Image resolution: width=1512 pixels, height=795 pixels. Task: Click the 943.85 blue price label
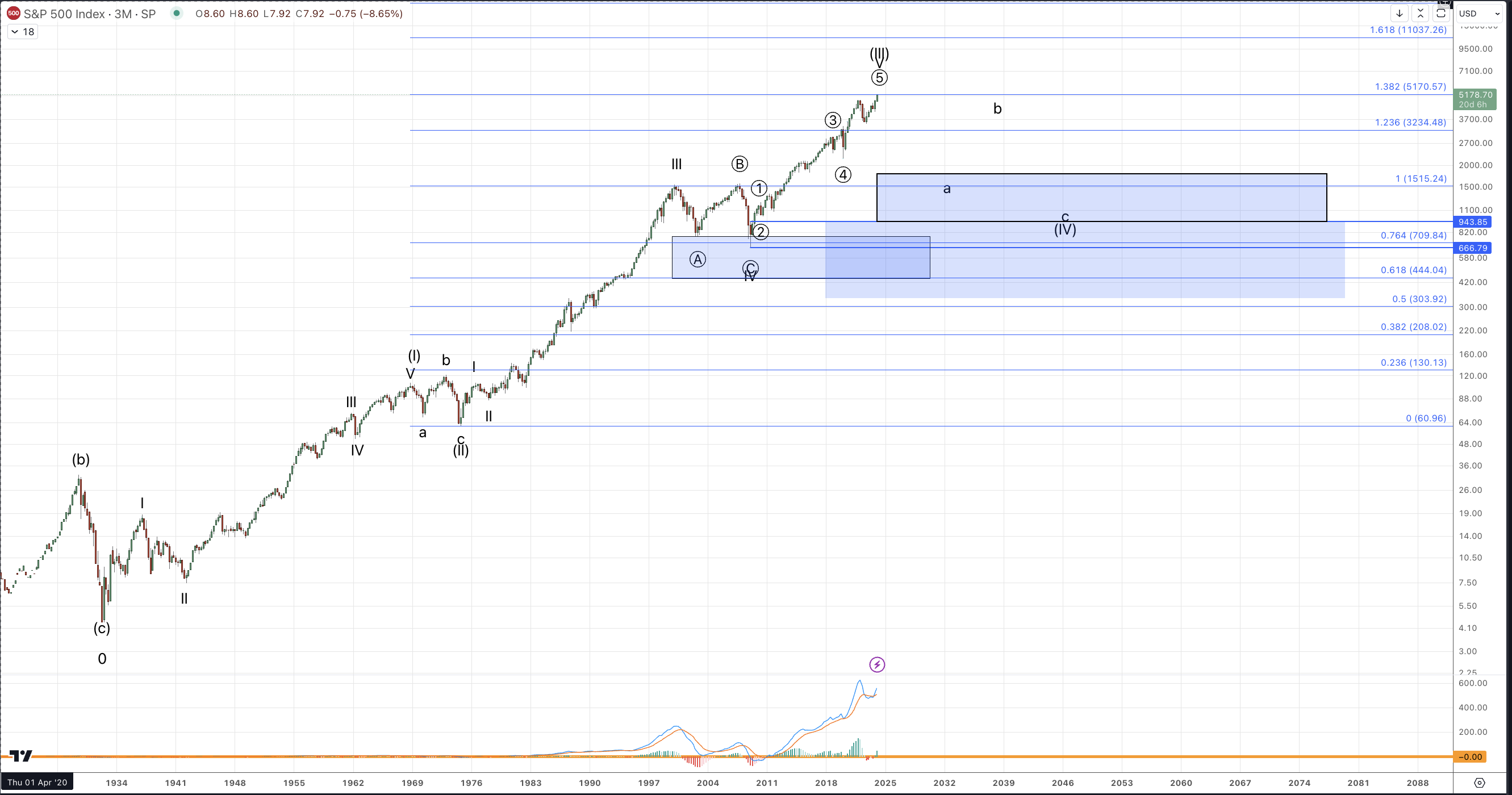tap(1473, 222)
